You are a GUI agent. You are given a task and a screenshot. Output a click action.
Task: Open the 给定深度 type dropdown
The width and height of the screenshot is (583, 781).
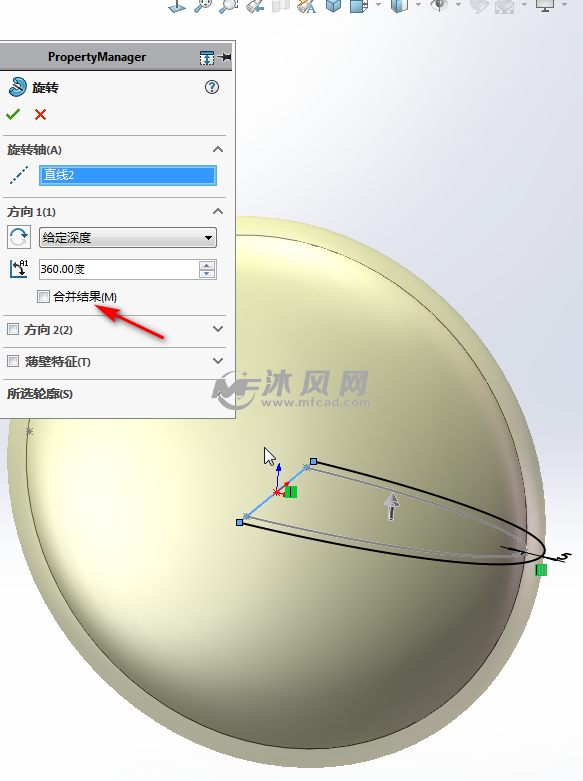coord(128,238)
